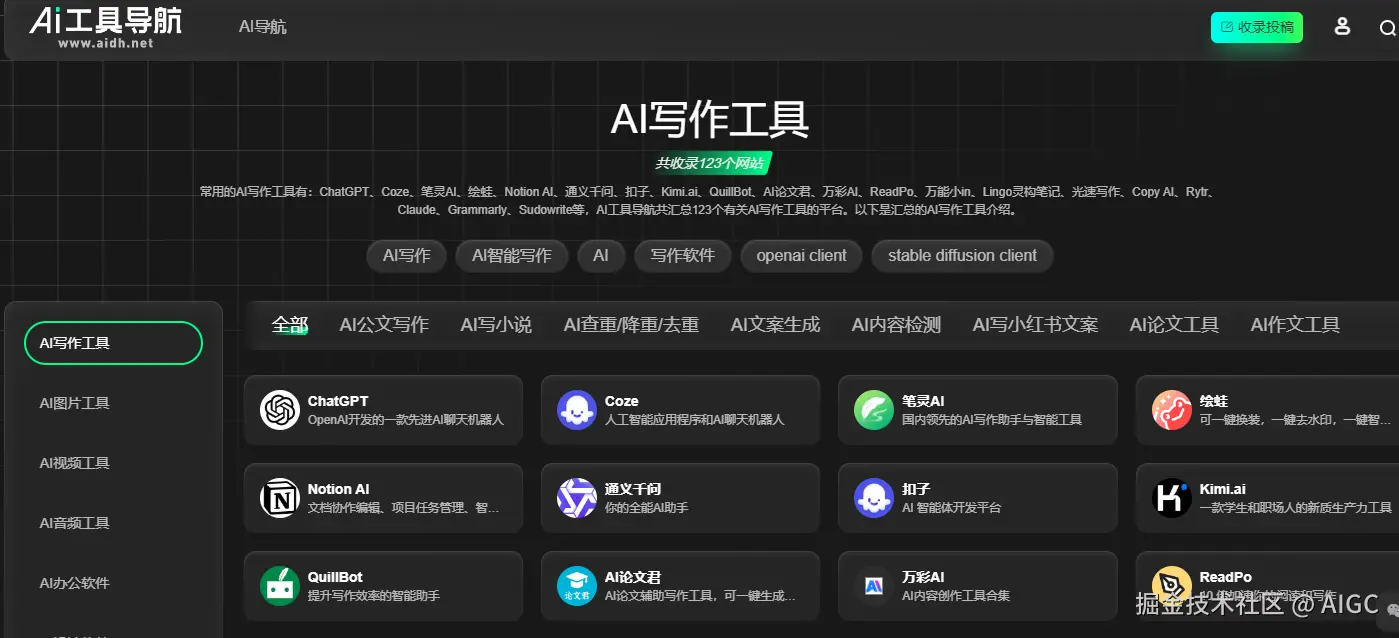The width and height of the screenshot is (1399, 638).
Task: Click the Coze purple ghost icon
Action: point(577,410)
